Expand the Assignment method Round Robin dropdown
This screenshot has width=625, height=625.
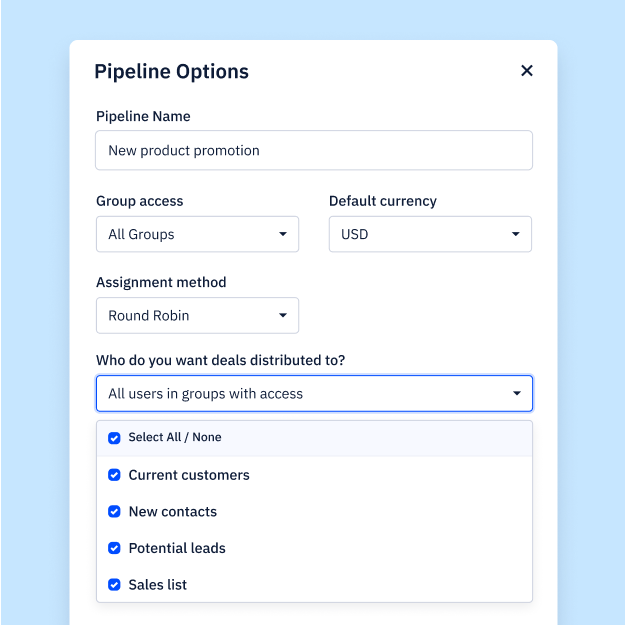tap(197, 316)
